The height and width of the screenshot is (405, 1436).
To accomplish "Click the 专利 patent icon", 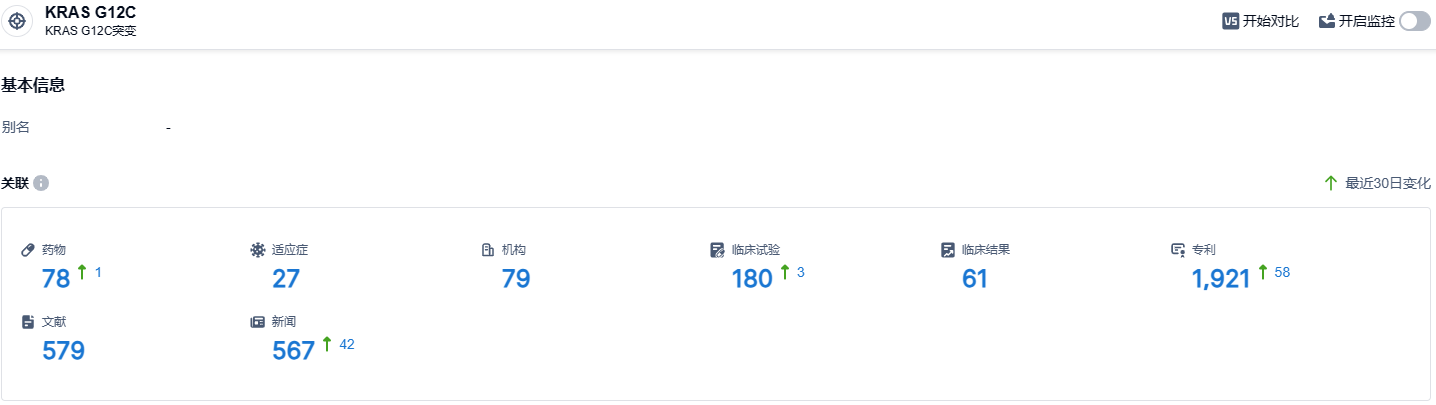I will point(1178,249).
